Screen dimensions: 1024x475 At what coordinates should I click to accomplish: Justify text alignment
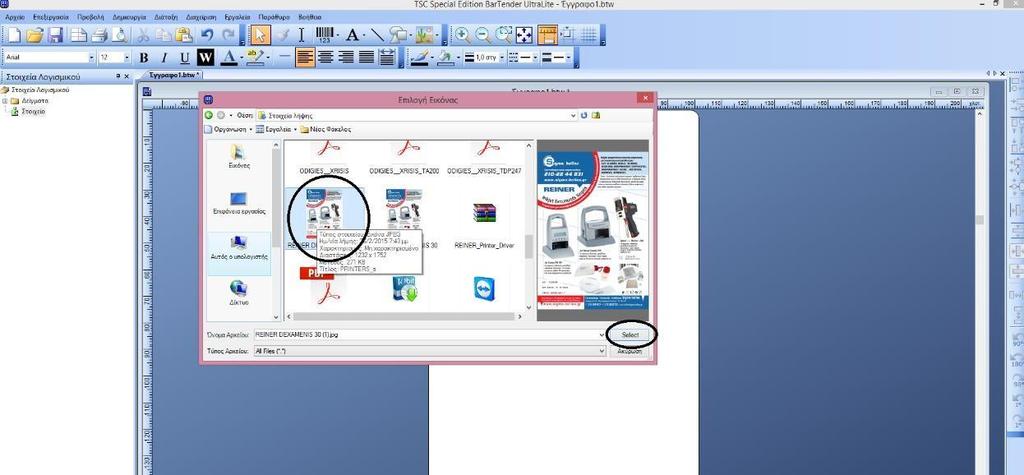[x=366, y=57]
